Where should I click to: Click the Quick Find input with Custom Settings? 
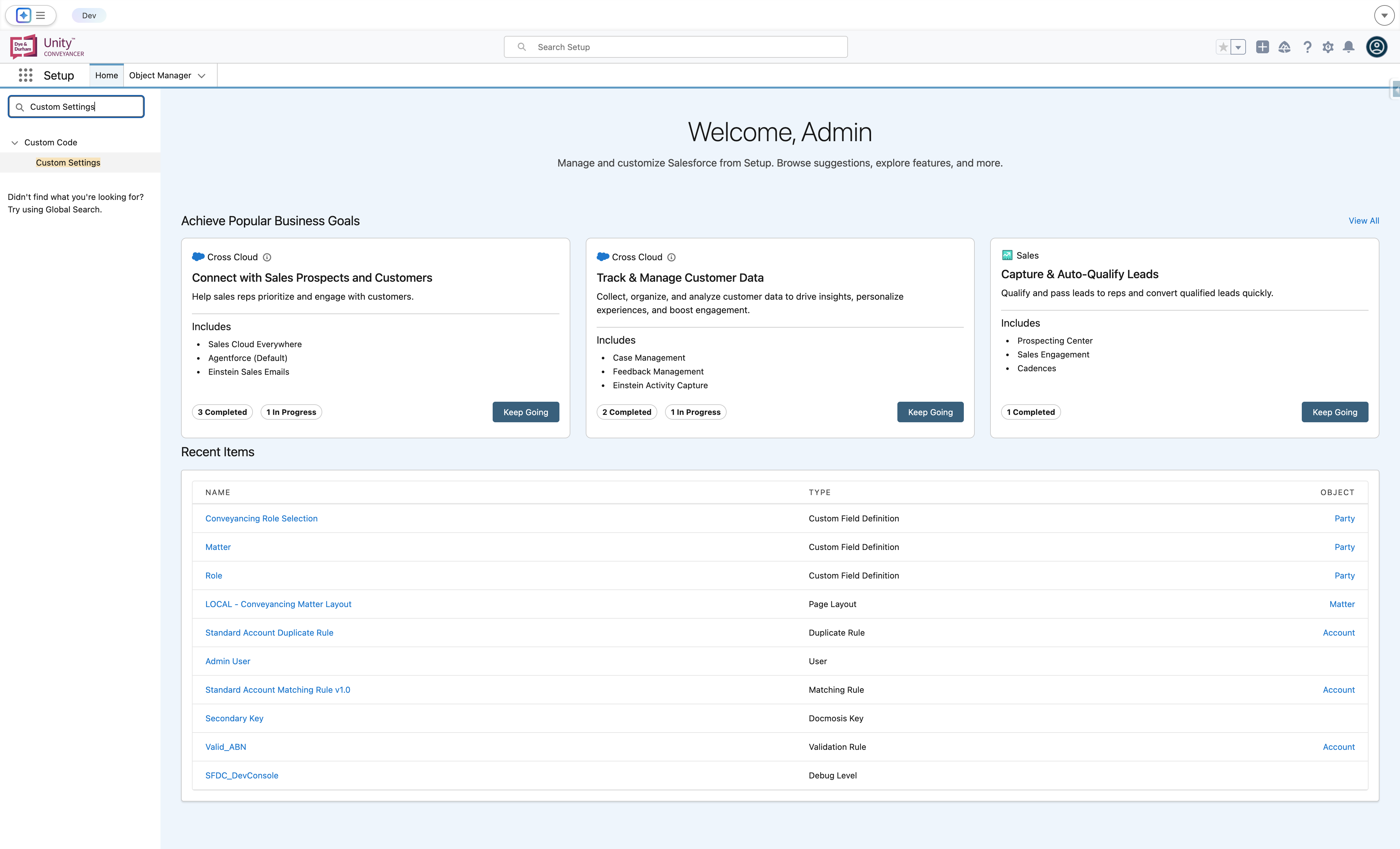(x=76, y=107)
